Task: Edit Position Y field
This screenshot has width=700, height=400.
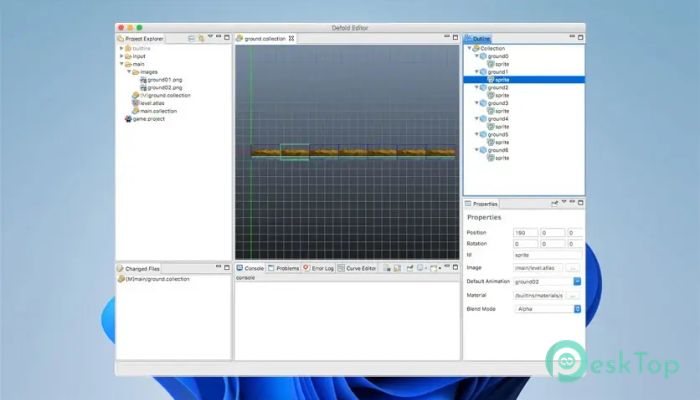Action: click(552, 233)
